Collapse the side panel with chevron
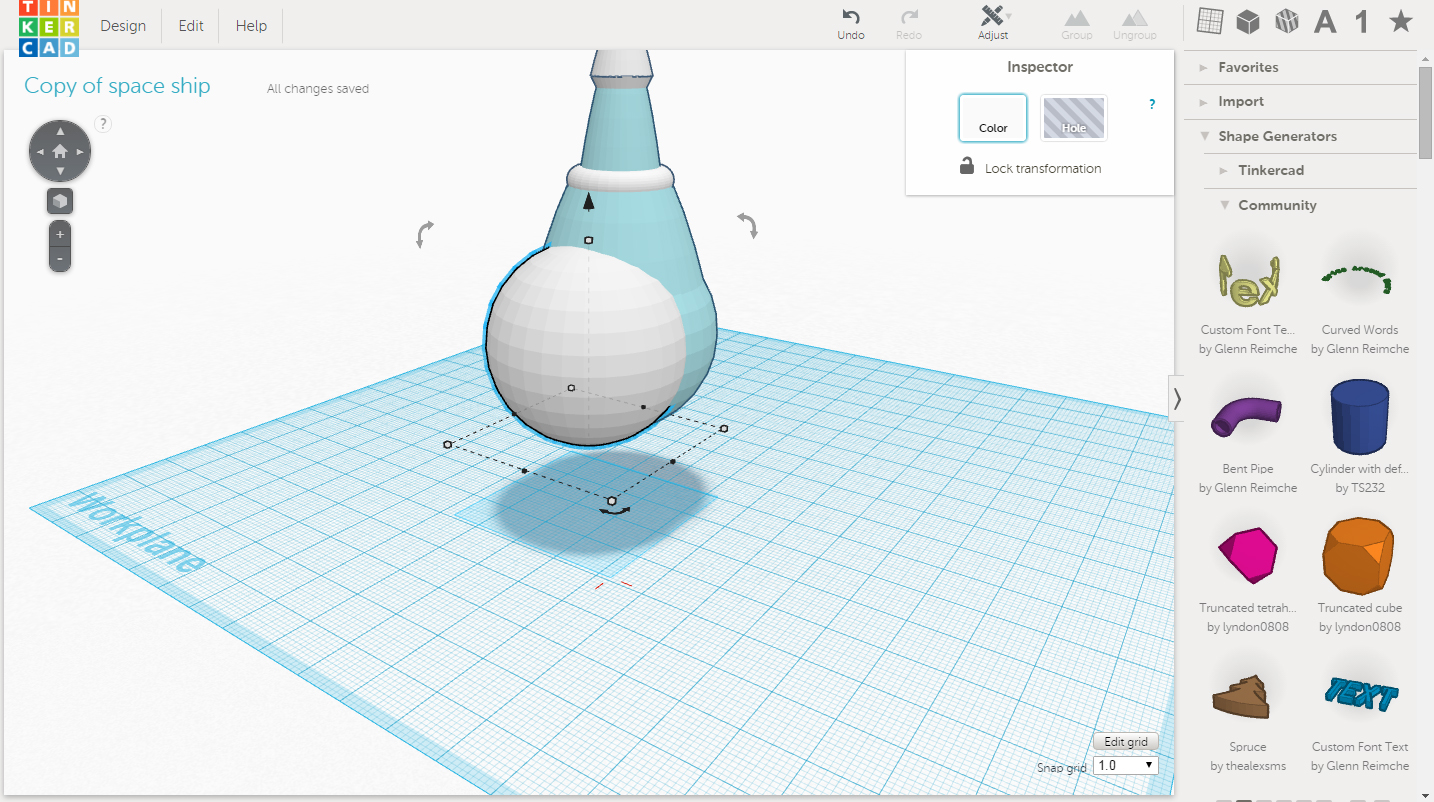Screen dimensions: 1434x802 pos(1177,399)
